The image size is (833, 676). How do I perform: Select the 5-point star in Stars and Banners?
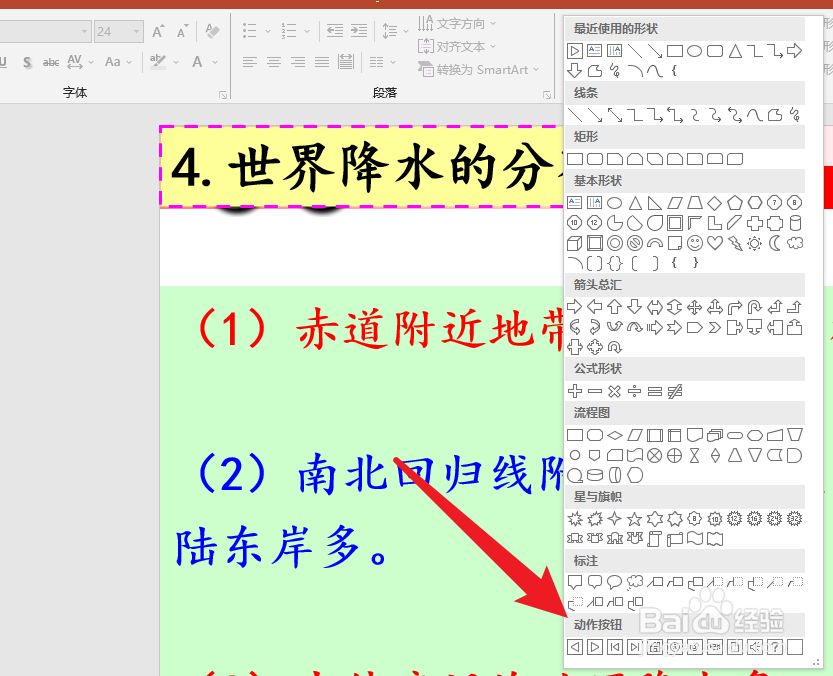point(634,519)
